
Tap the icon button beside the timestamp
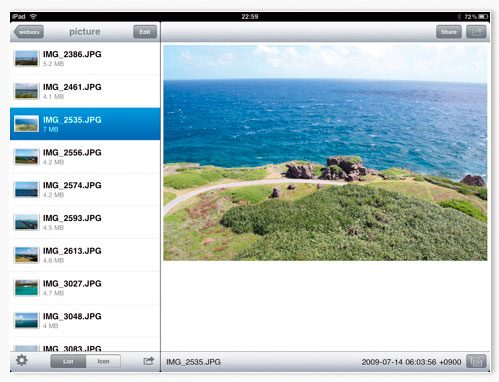(476, 362)
